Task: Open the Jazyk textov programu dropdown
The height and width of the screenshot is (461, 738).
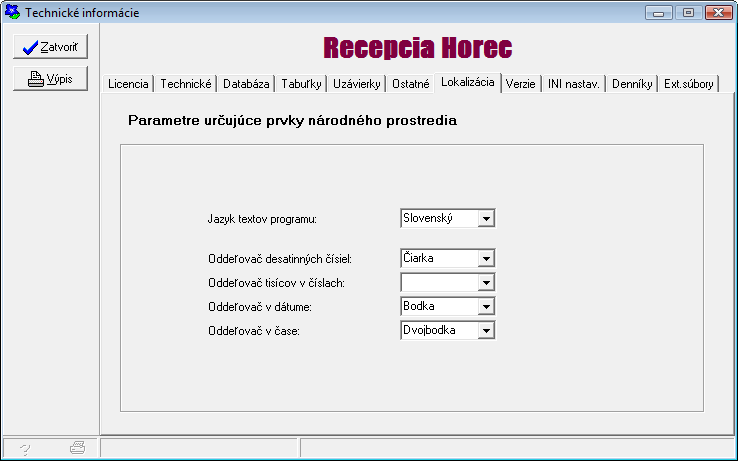Action: [486, 218]
